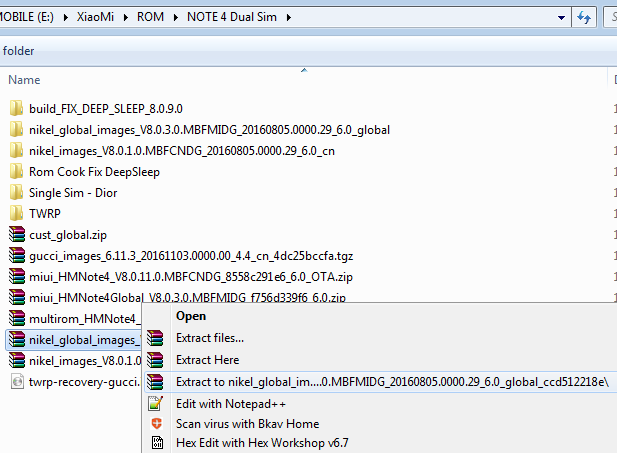Choose Extract to nikel_global_im... folder option
This screenshot has height=453, width=617.
[x=392, y=382]
